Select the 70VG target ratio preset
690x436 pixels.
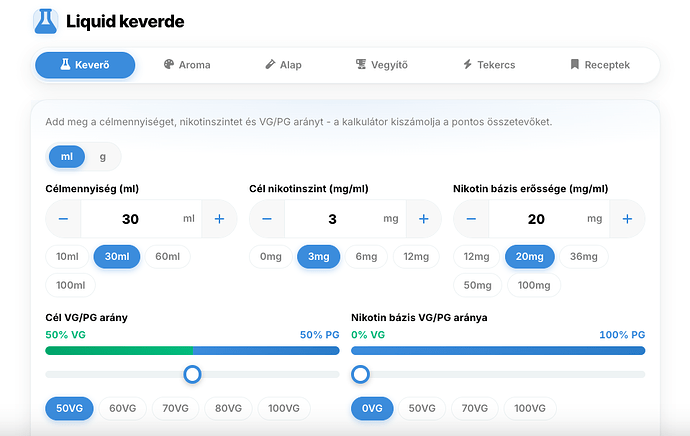(x=175, y=408)
